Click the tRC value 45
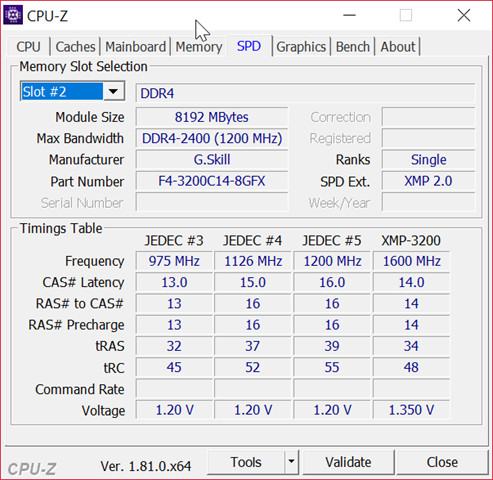 (x=174, y=367)
